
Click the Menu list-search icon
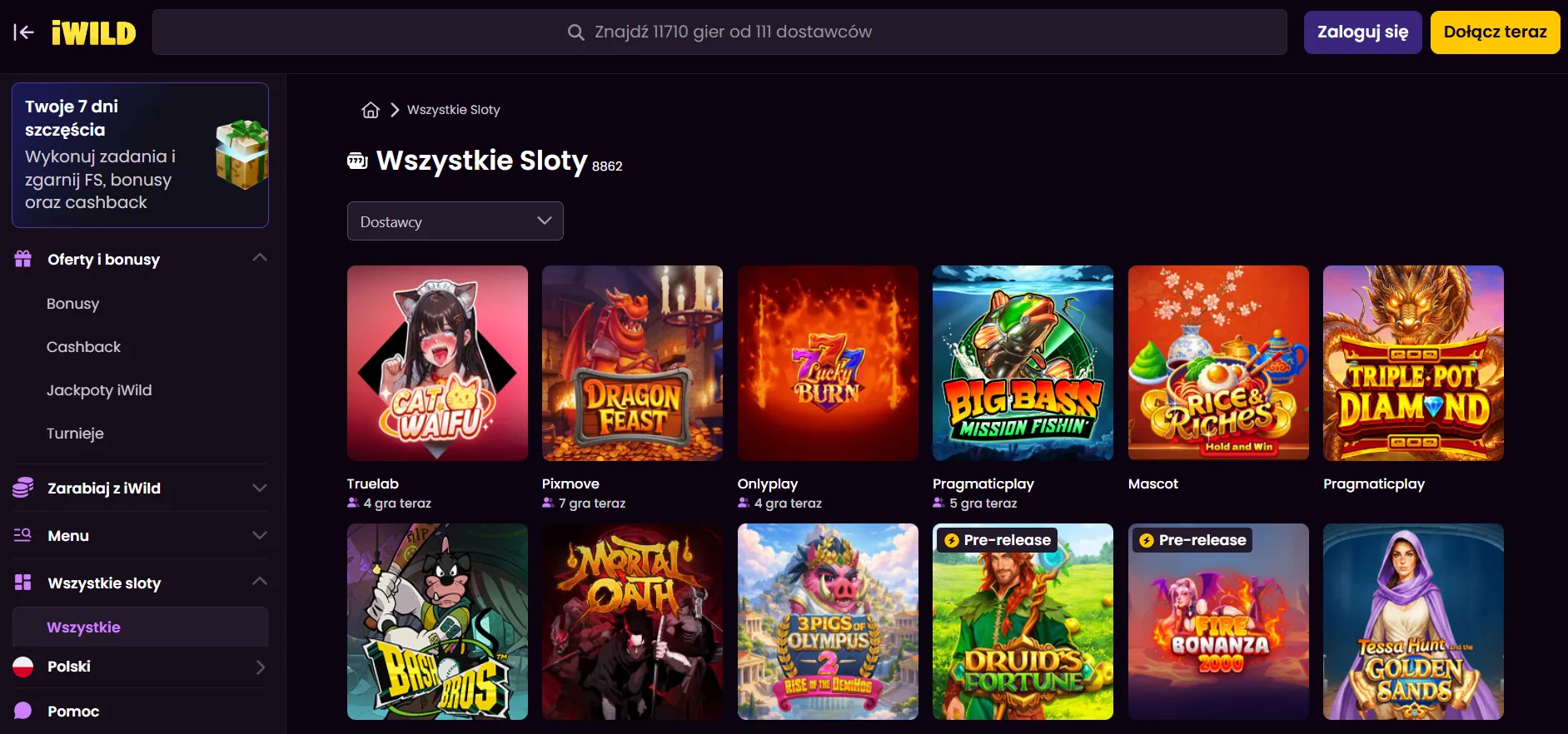pyautogui.click(x=23, y=535)
